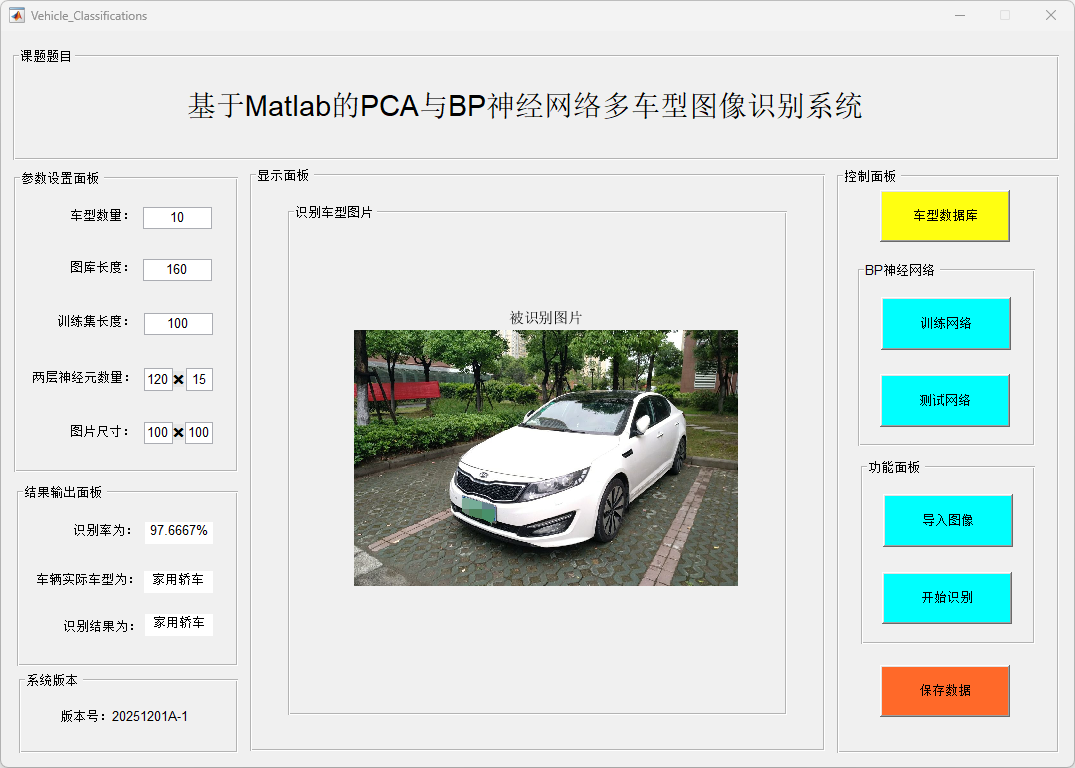1075x768 pixels.
Task: Select the image width field in 图片尺寸
Action: (158, 433)
